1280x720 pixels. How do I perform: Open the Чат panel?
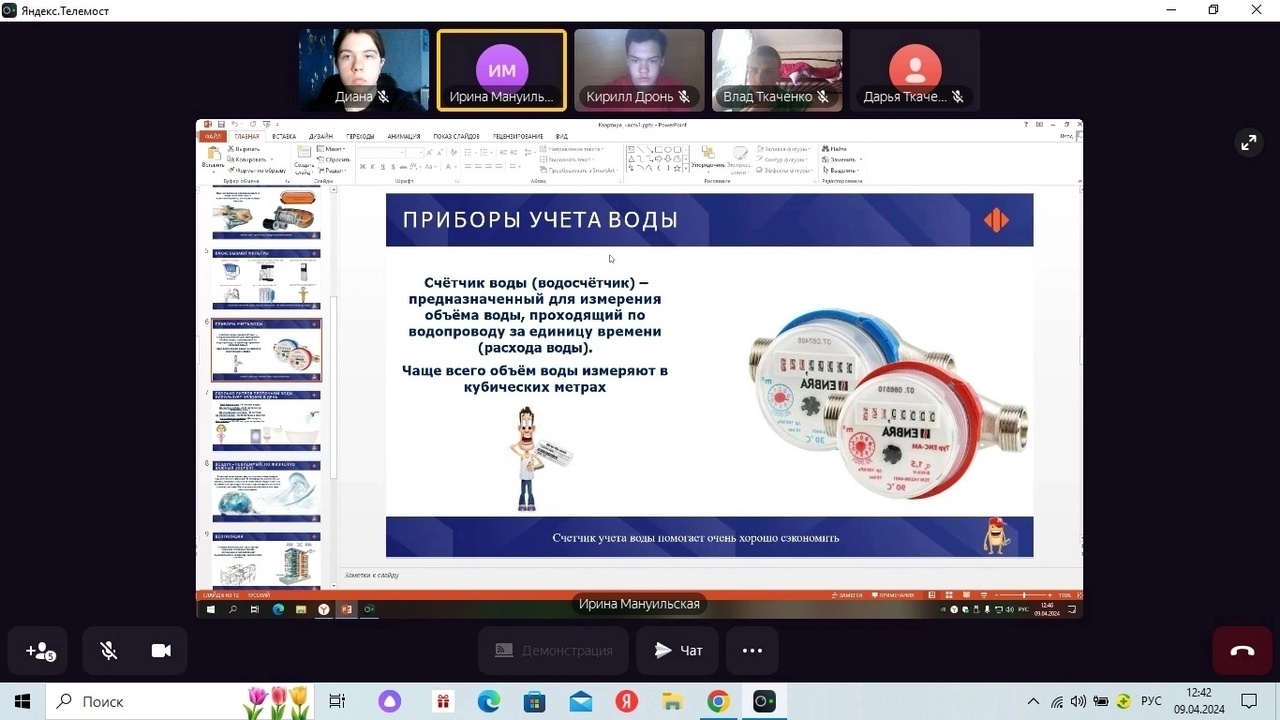(677, 651)
